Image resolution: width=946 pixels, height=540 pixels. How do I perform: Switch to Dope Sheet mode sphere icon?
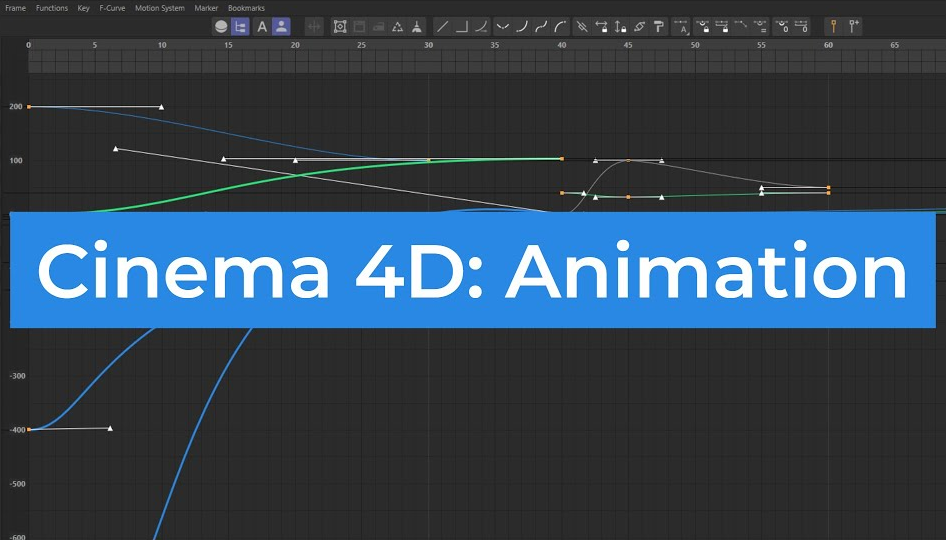point(221,27)
